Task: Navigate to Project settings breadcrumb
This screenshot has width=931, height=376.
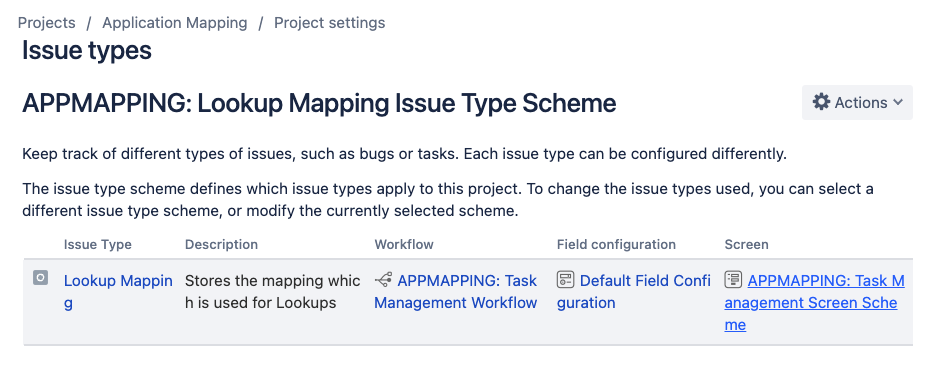Action: [330, 23]
